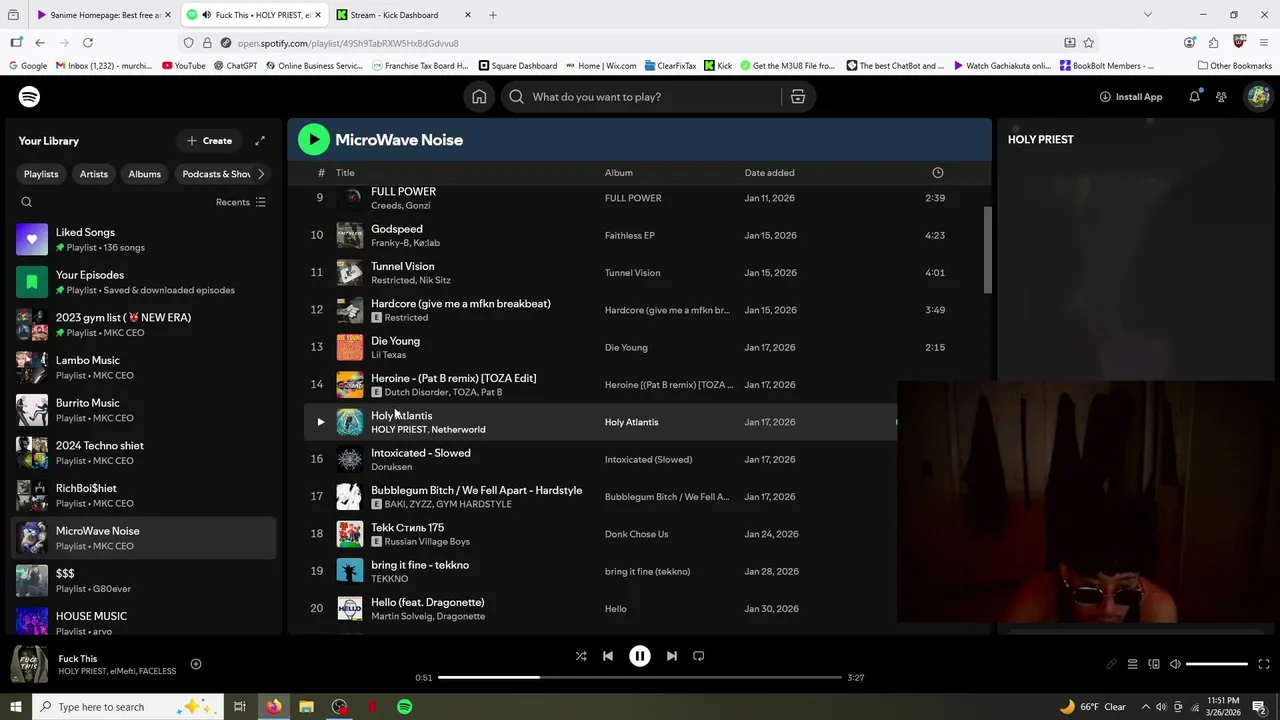1280x720 pixels.
Task: Open the notifications bell (What's New)
Action: [1194, 97]
